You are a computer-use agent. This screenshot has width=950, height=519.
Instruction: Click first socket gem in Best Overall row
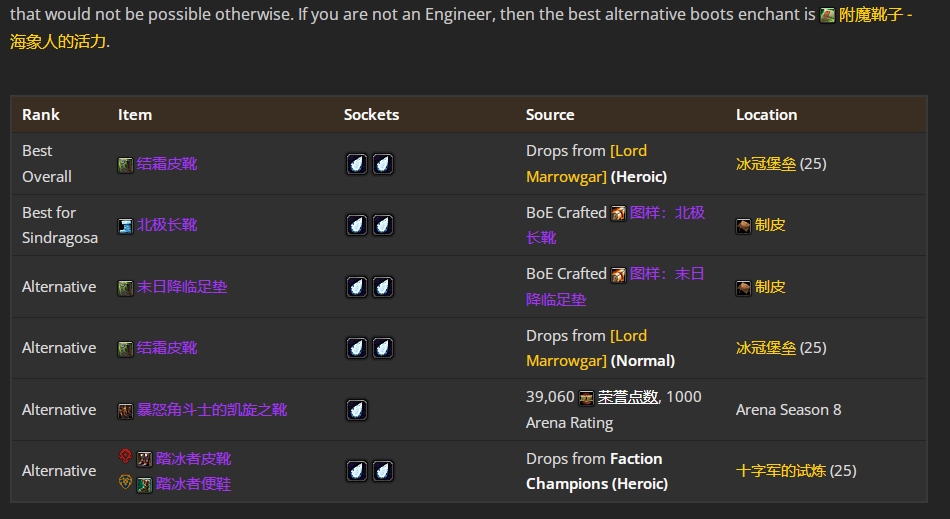coord(357,164)
